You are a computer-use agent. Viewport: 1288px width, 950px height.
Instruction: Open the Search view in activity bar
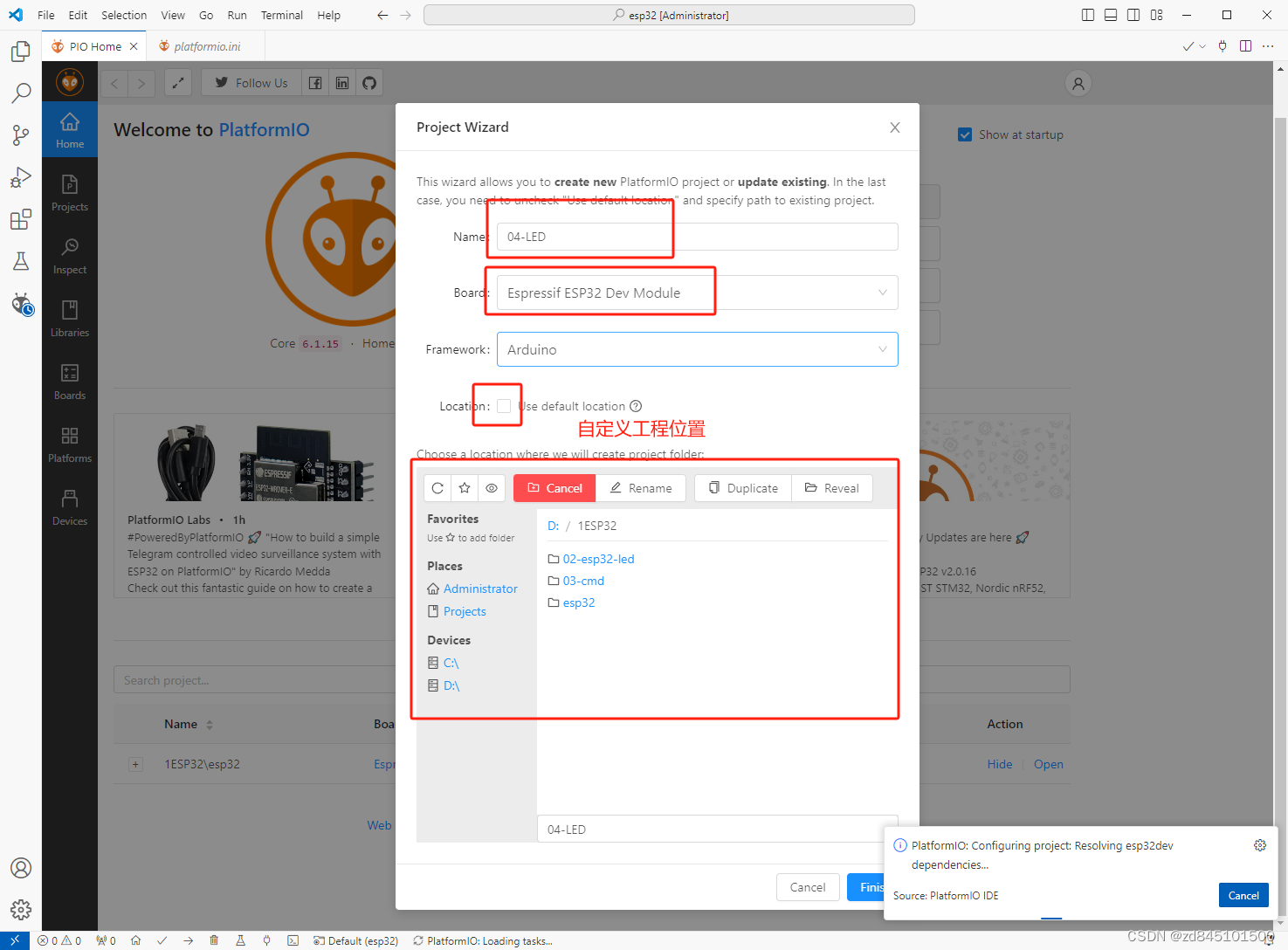click(21, 93)
